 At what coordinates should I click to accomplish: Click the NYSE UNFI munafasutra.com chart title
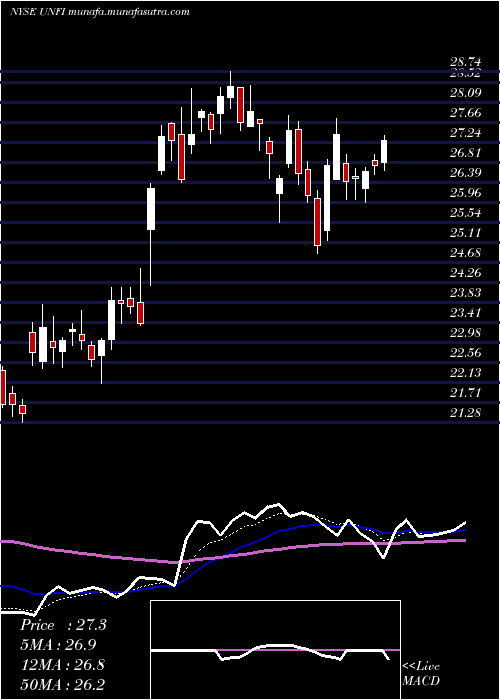pyautogui.click(x=100, y=12)
